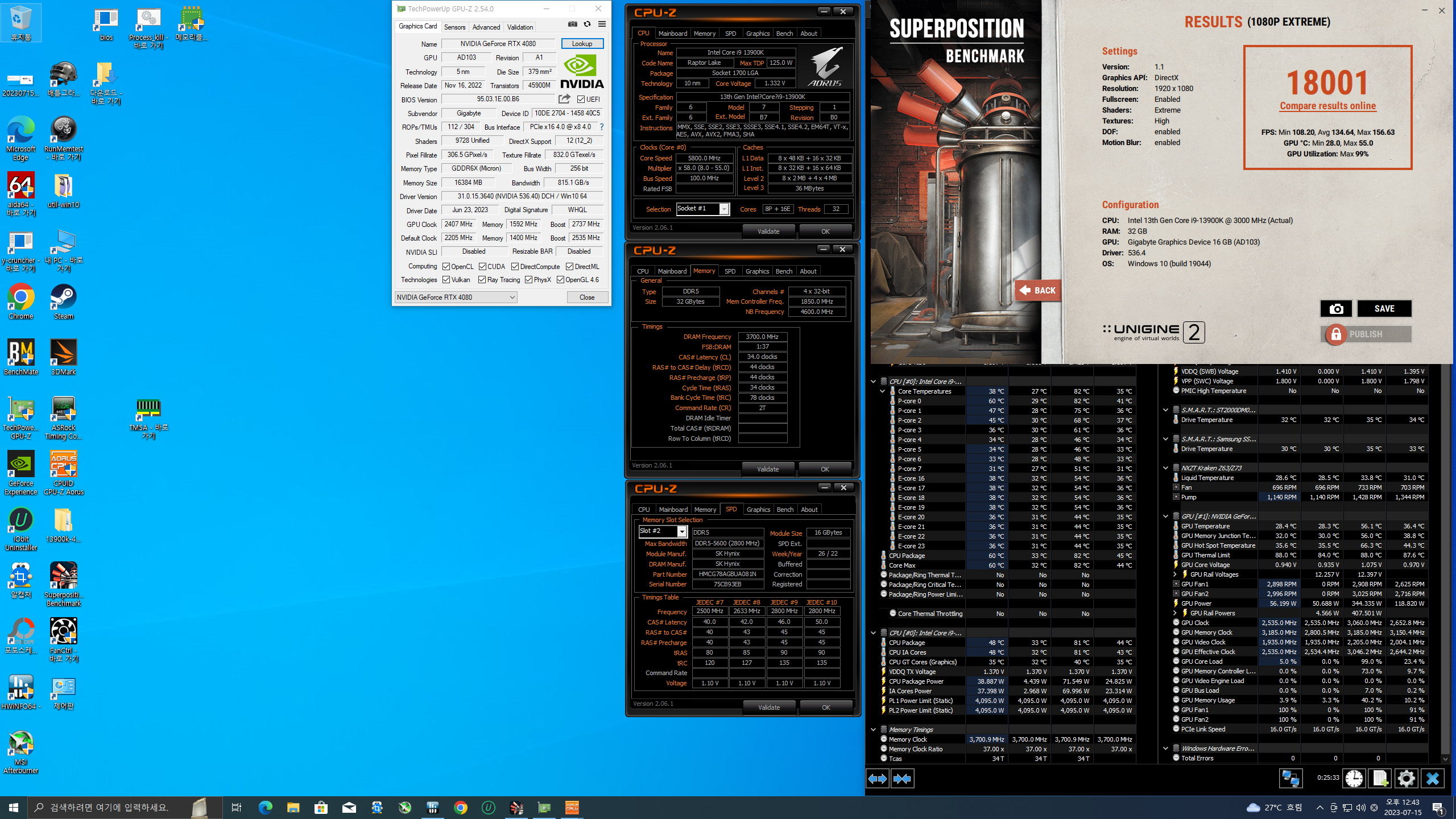Image resolution: width=1456 pixels, height=819 pixels.
Task: Open About tab in bottom CPU-Z window
Action: pos(809,510)
